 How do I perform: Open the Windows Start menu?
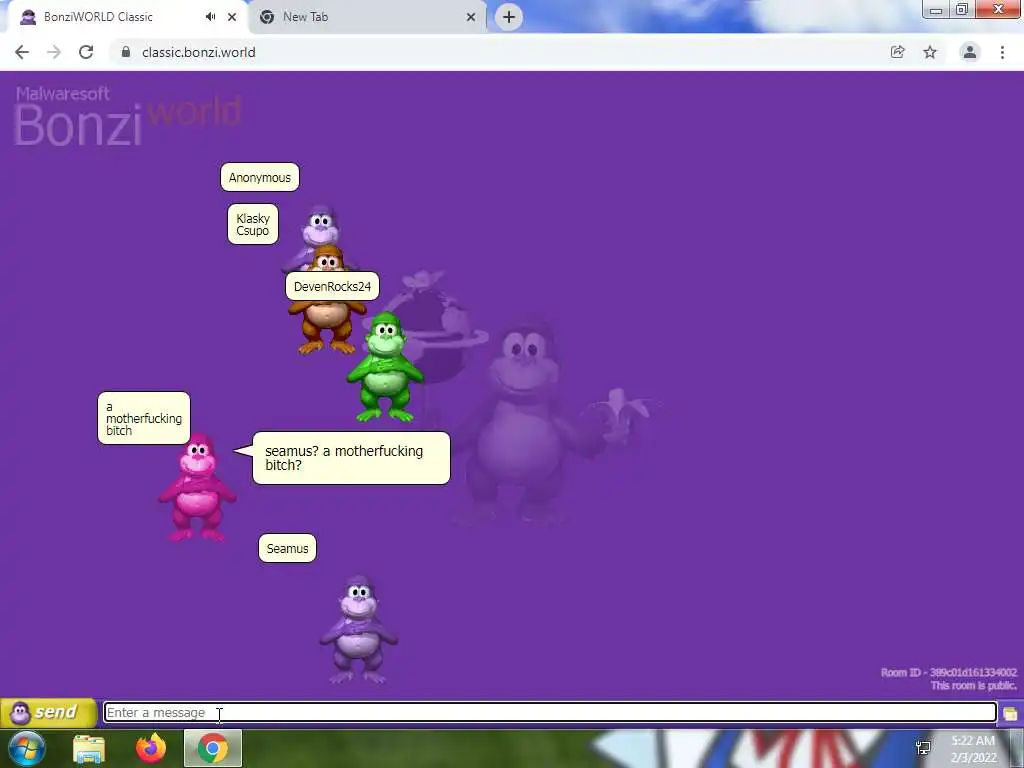pyautogui.click(x=26, y=748)
